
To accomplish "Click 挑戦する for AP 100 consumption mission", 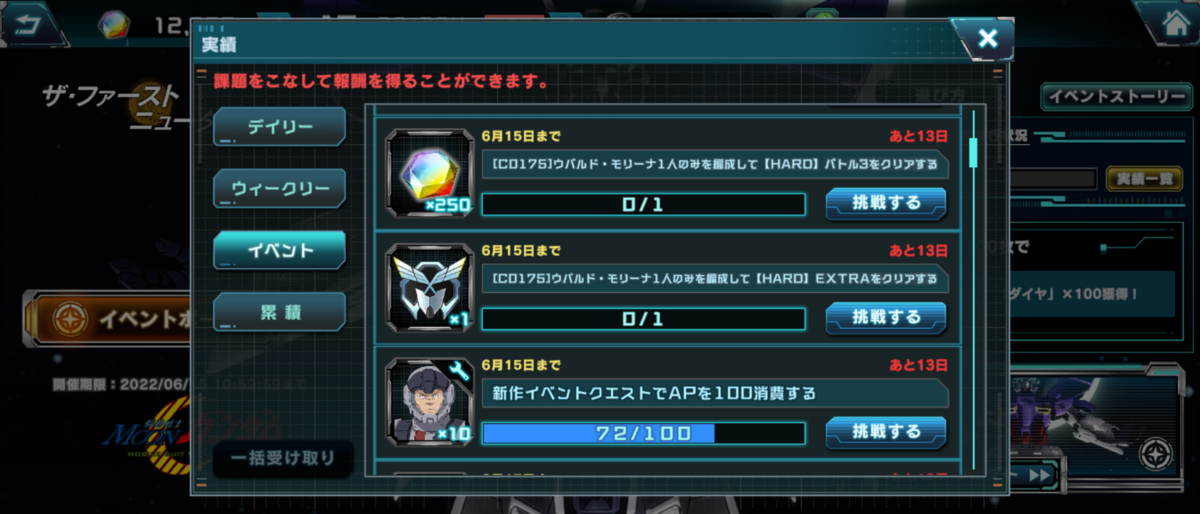I will click(886, 432).
